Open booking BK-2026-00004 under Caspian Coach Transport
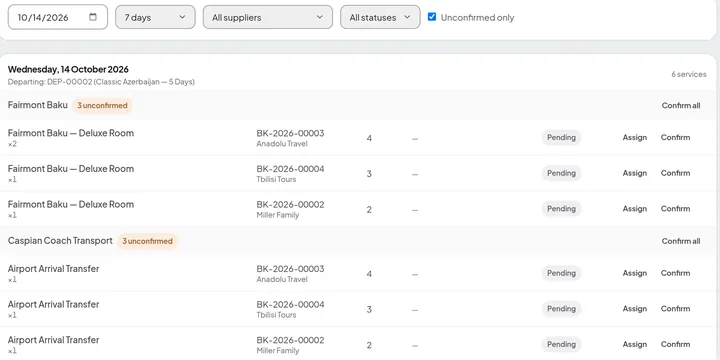 290,304
